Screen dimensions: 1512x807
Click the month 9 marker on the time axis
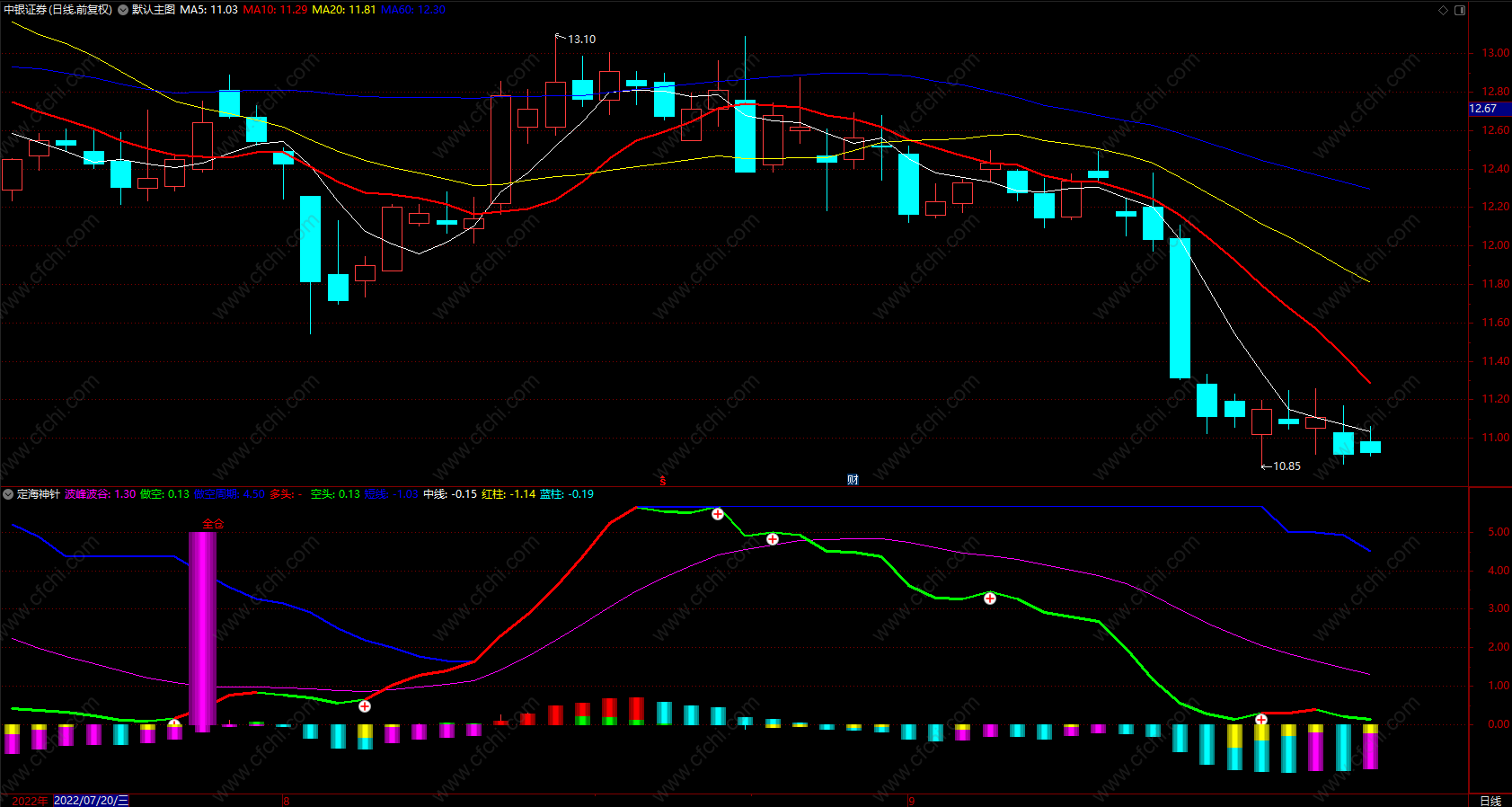(x=911, y=801)
